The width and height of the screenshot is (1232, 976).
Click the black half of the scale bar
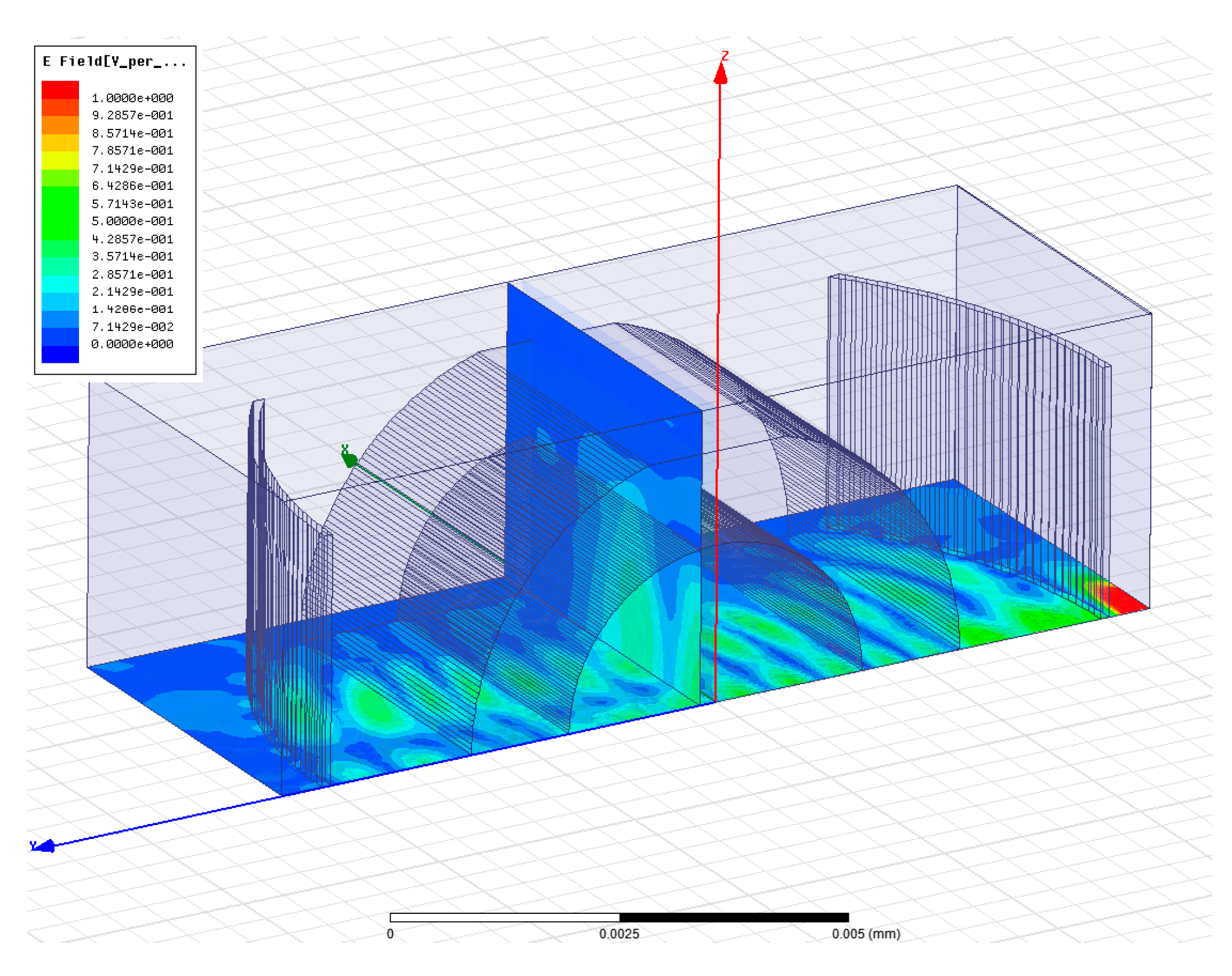click(734, 917)
